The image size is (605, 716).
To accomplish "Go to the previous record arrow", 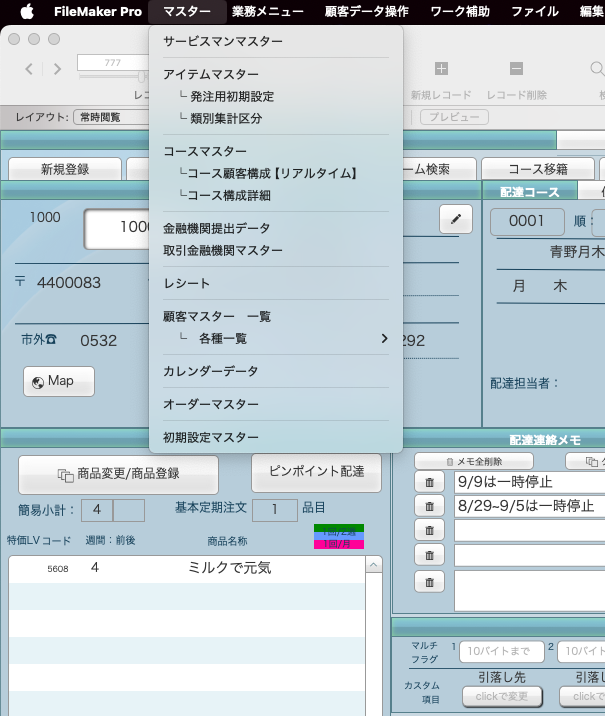I will point(29,69).
